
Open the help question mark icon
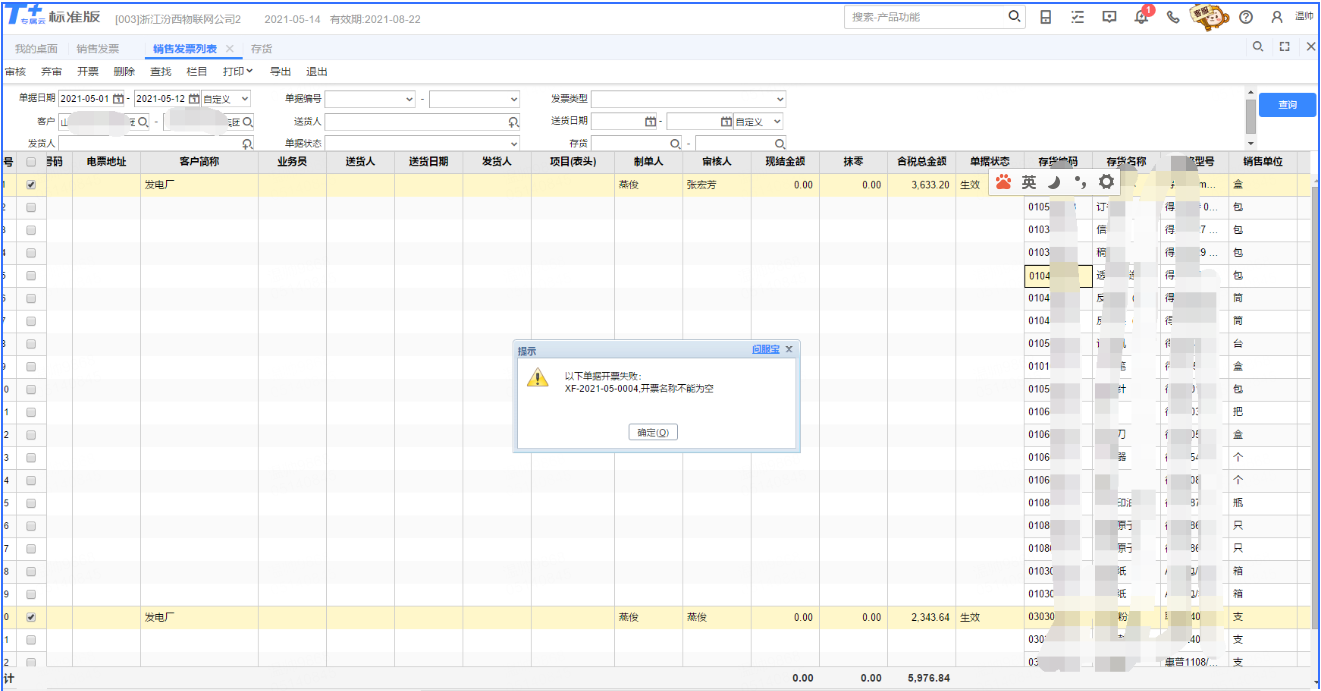click(1245, 17)
